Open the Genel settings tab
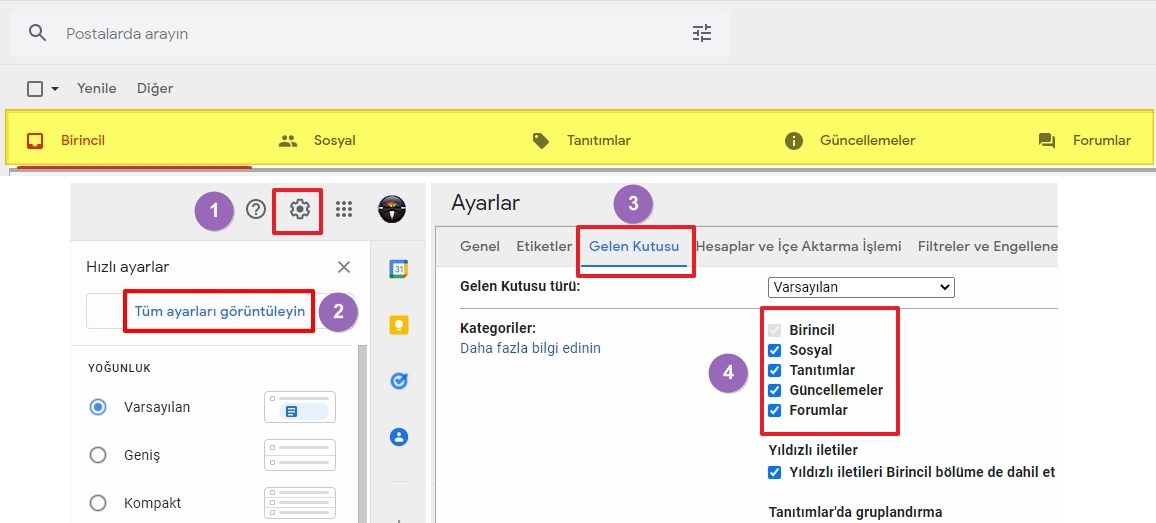1156x523 pixels. [480, 246]
